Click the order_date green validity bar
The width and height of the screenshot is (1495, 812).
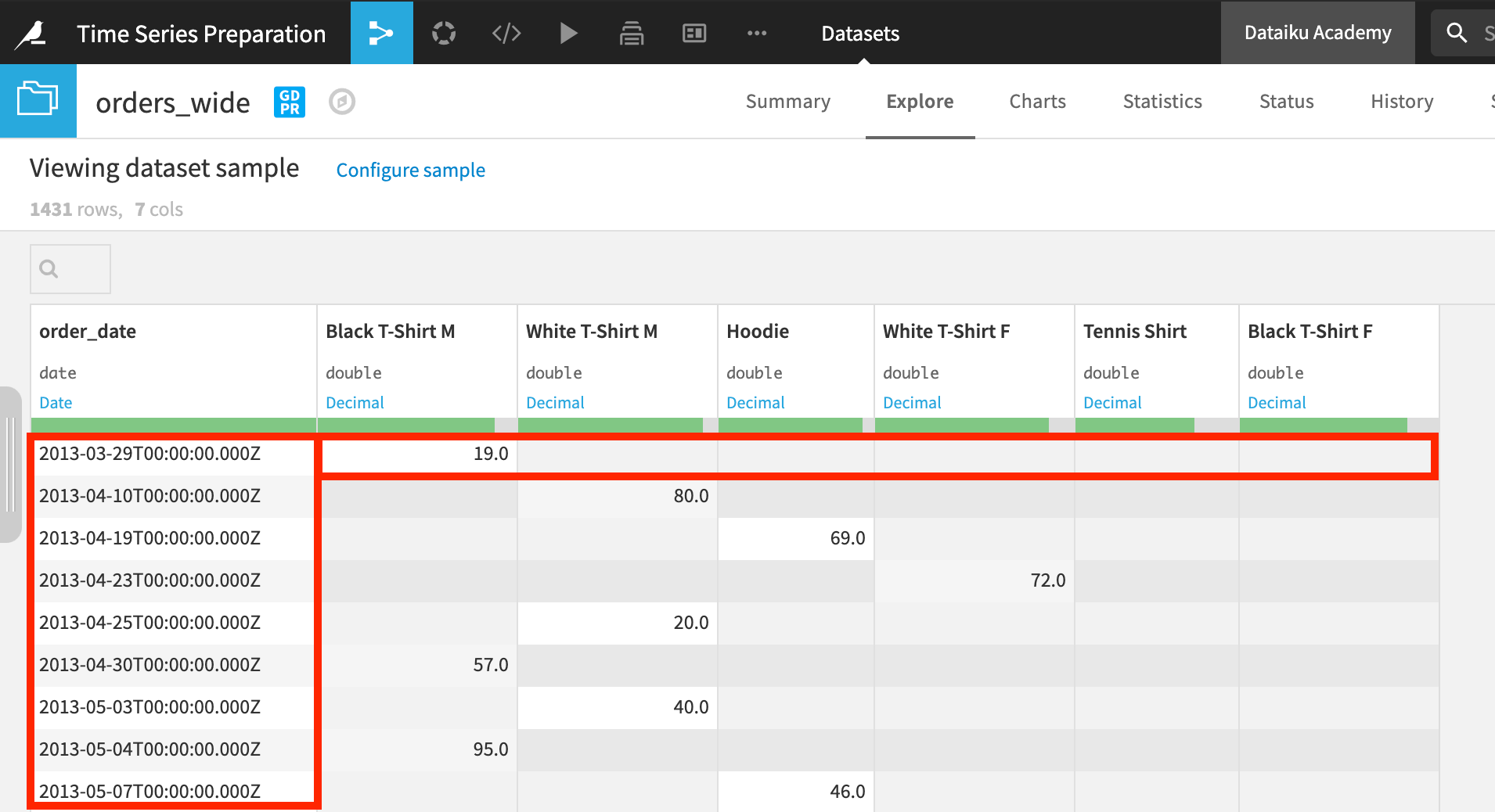pyautogui.click(x=173, y=425)
